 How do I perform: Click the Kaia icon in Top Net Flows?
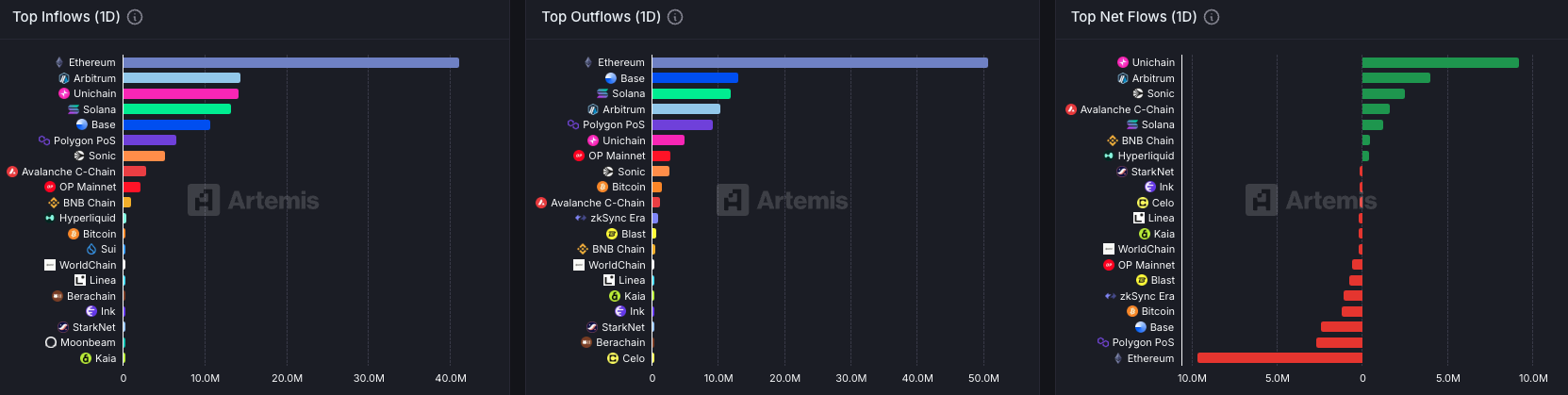point(1145,234)
